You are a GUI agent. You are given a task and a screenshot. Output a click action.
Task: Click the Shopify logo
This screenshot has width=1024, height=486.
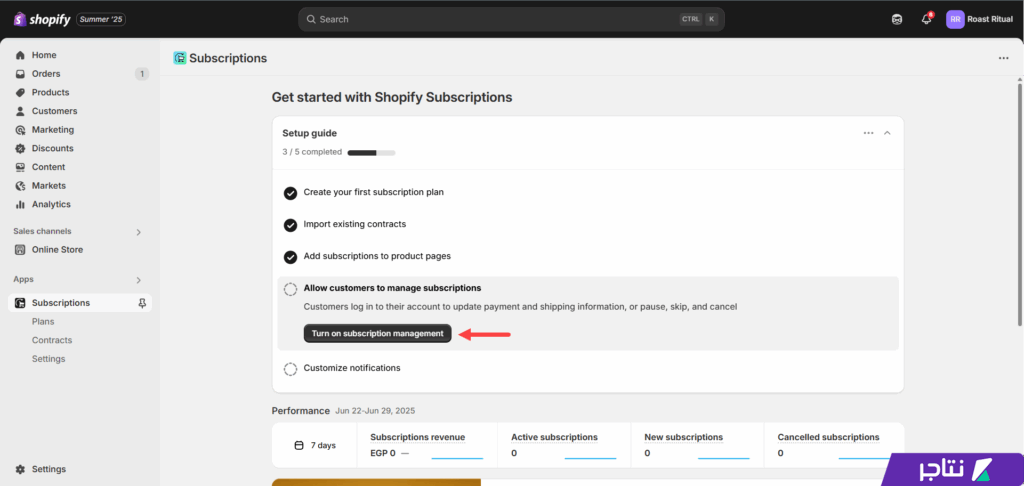(x=42, y=19)
